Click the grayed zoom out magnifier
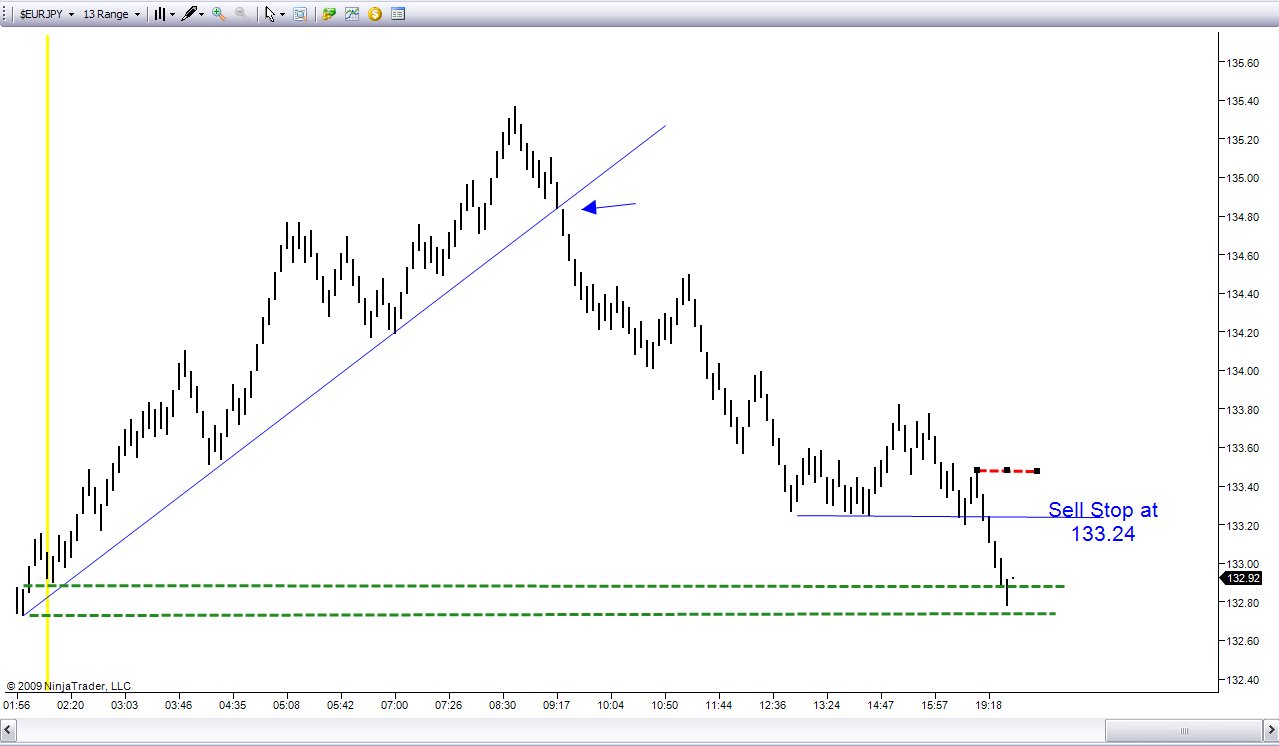The height and width of the screenshot is (746, 1279). click(242, 14)
